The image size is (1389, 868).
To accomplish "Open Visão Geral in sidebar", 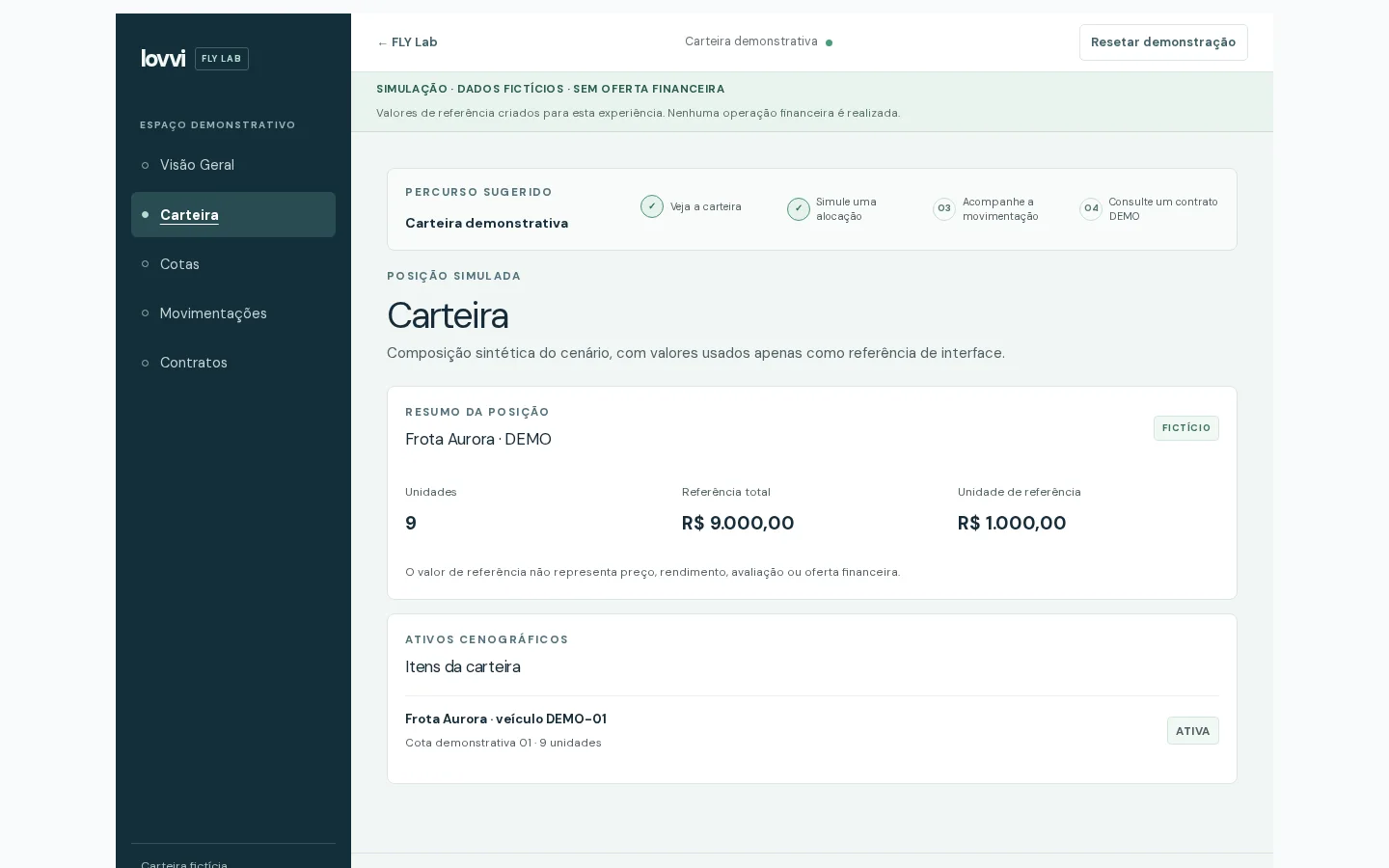I will [x=233, y=165].
